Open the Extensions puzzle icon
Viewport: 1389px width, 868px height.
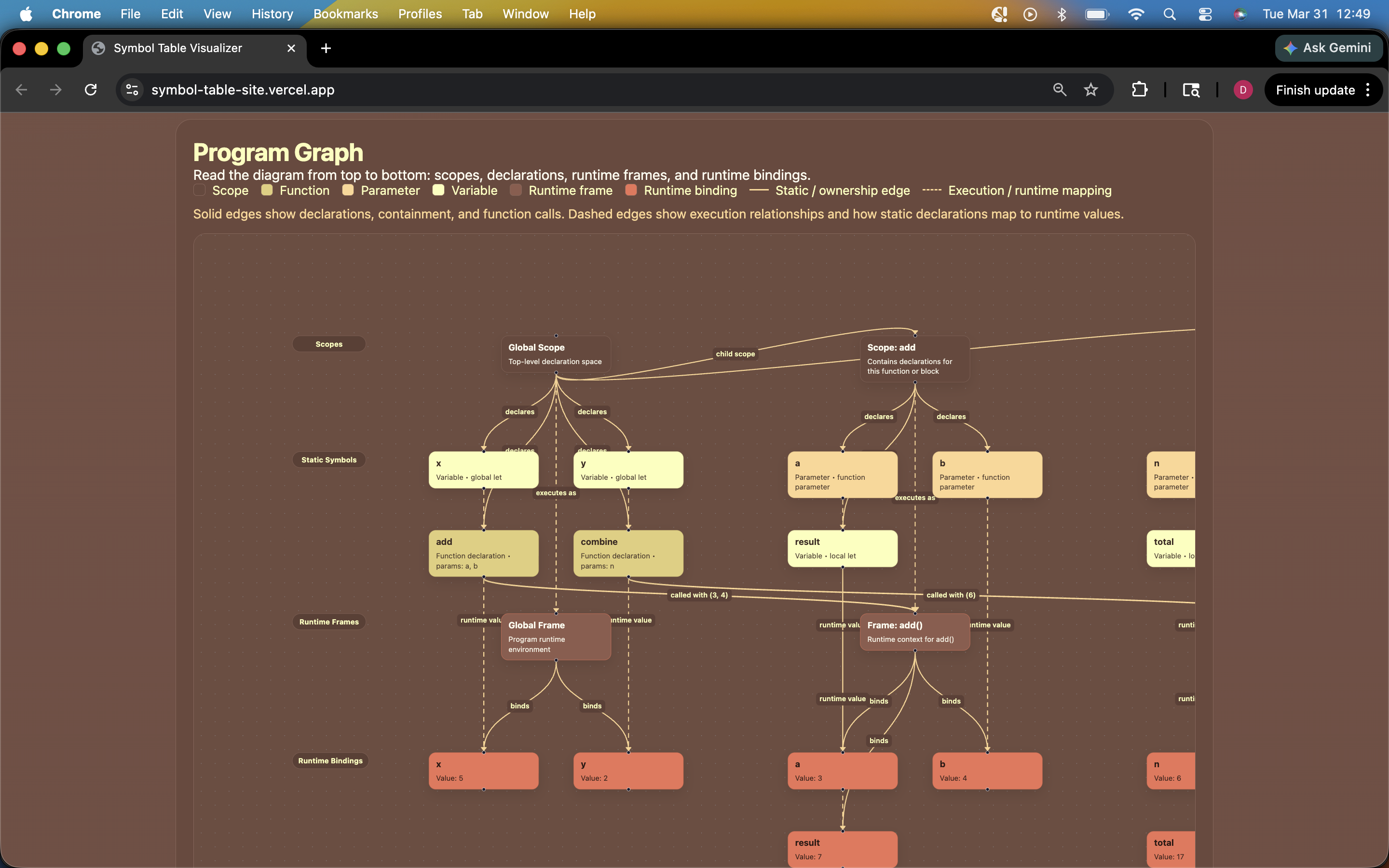(x=1139, y=90)
